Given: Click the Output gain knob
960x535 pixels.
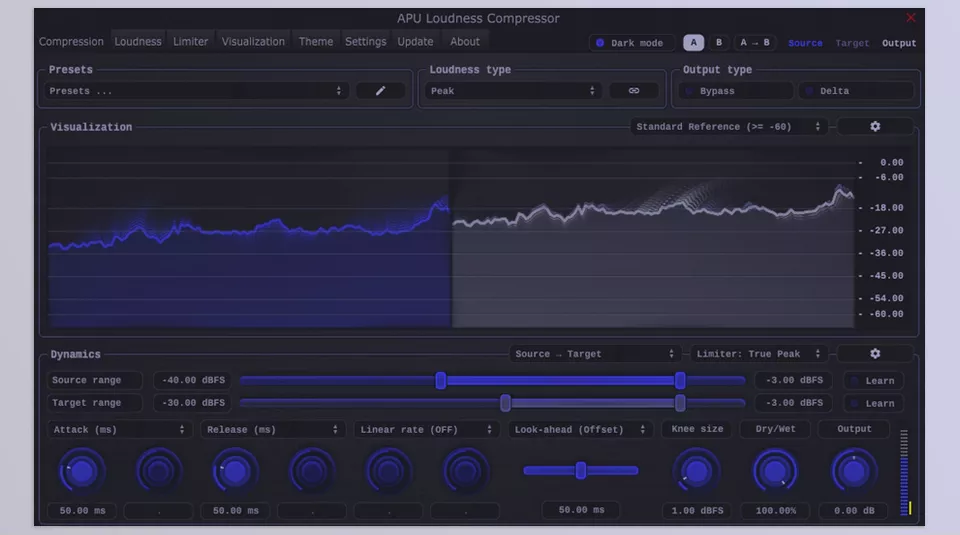Looking at the screenshot, I should click(854, 471).
